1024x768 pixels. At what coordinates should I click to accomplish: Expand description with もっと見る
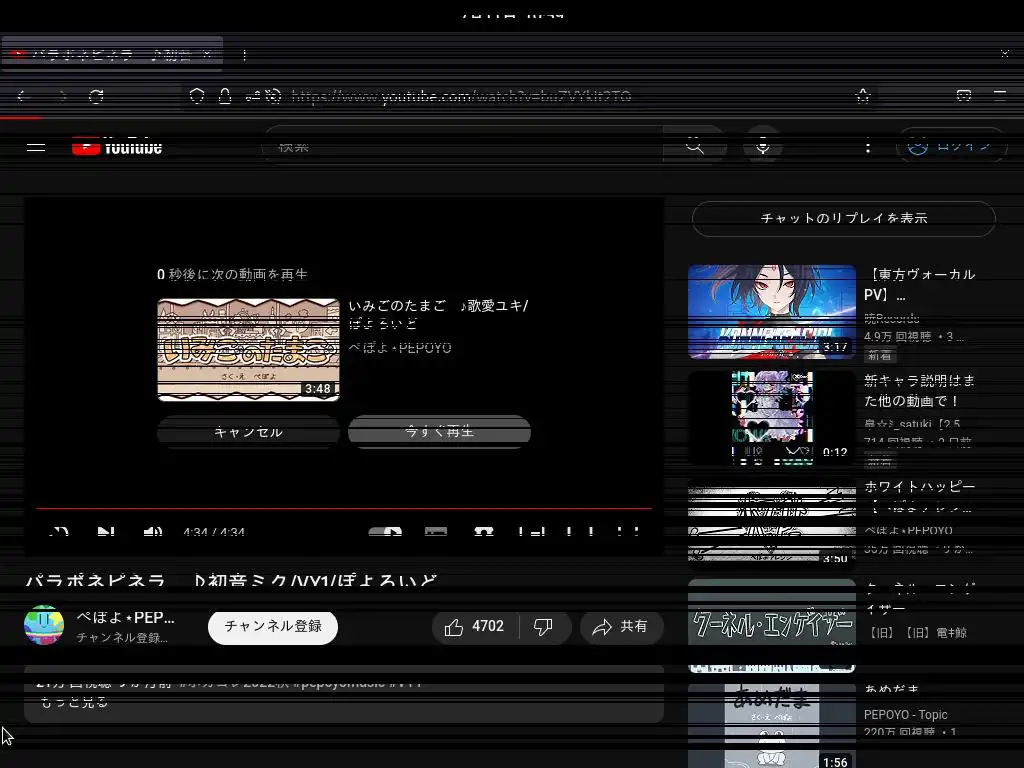(74, 702)
